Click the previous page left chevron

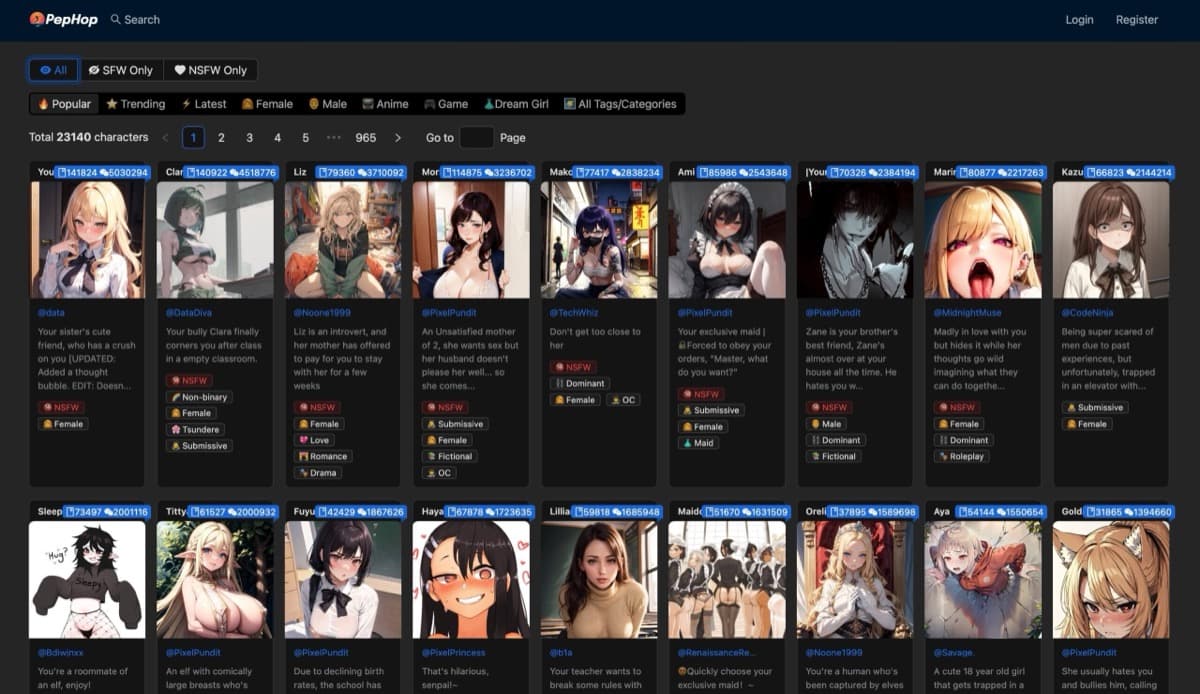[x=165, y=138]
